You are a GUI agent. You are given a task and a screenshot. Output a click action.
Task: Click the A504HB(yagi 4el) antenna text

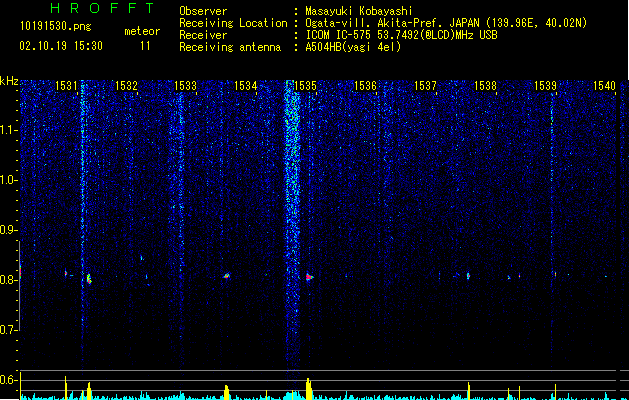tap(353, 47)
